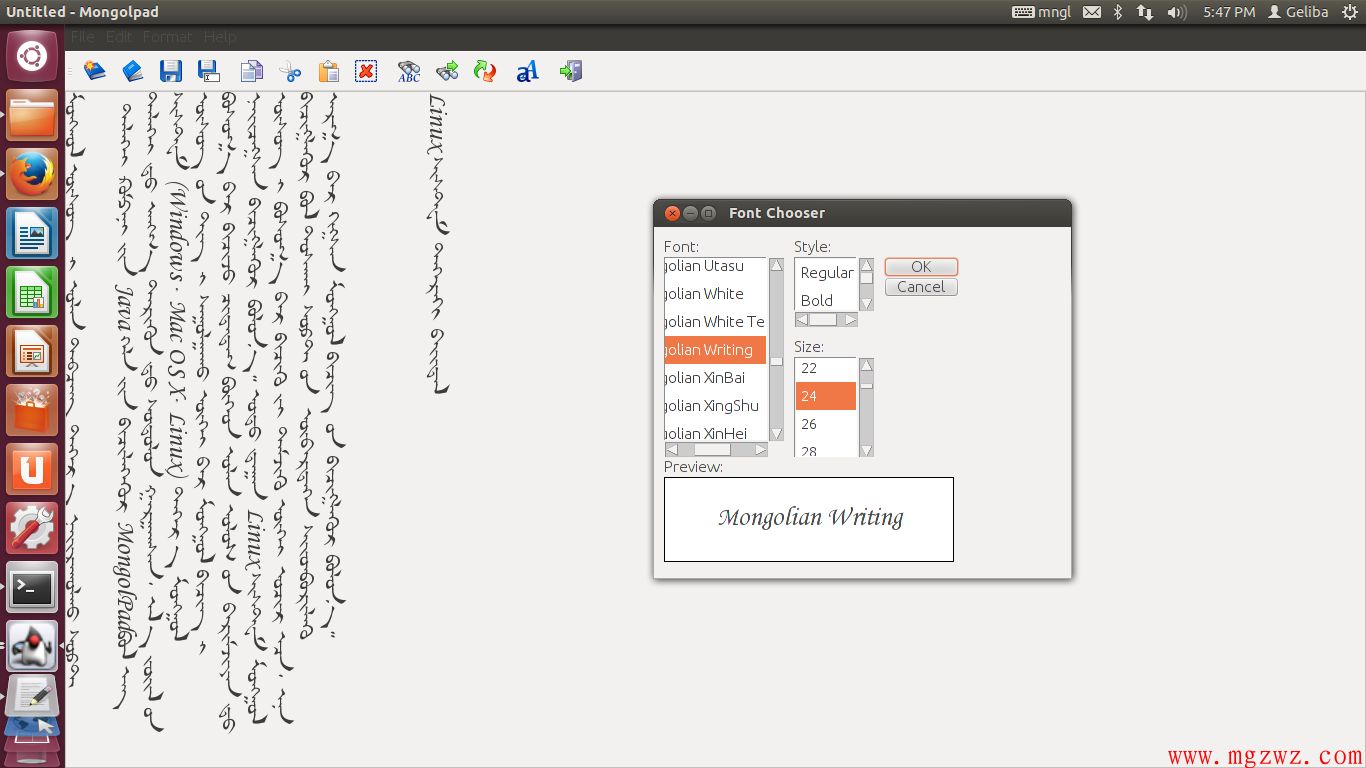The image size is (1366, 768).
Task: Click Cancel in Font Chooser
Action: coord(921,287)
